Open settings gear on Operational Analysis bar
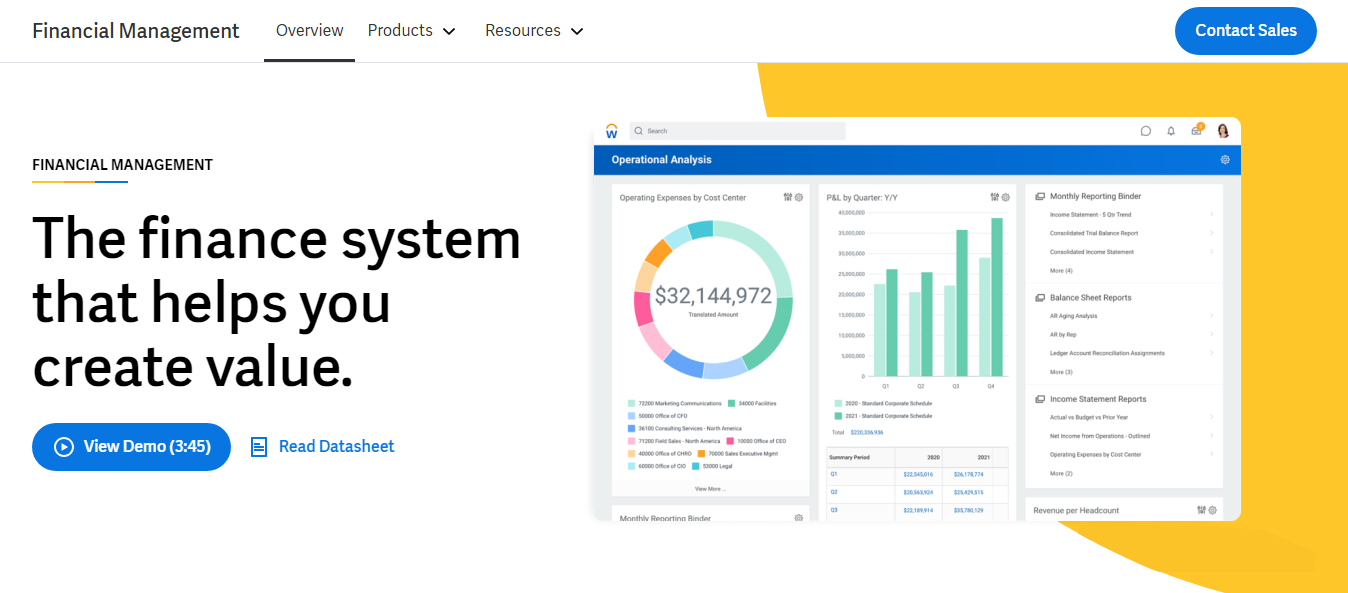This screenshot has width=1348, height=593. tap(1225, 160)
